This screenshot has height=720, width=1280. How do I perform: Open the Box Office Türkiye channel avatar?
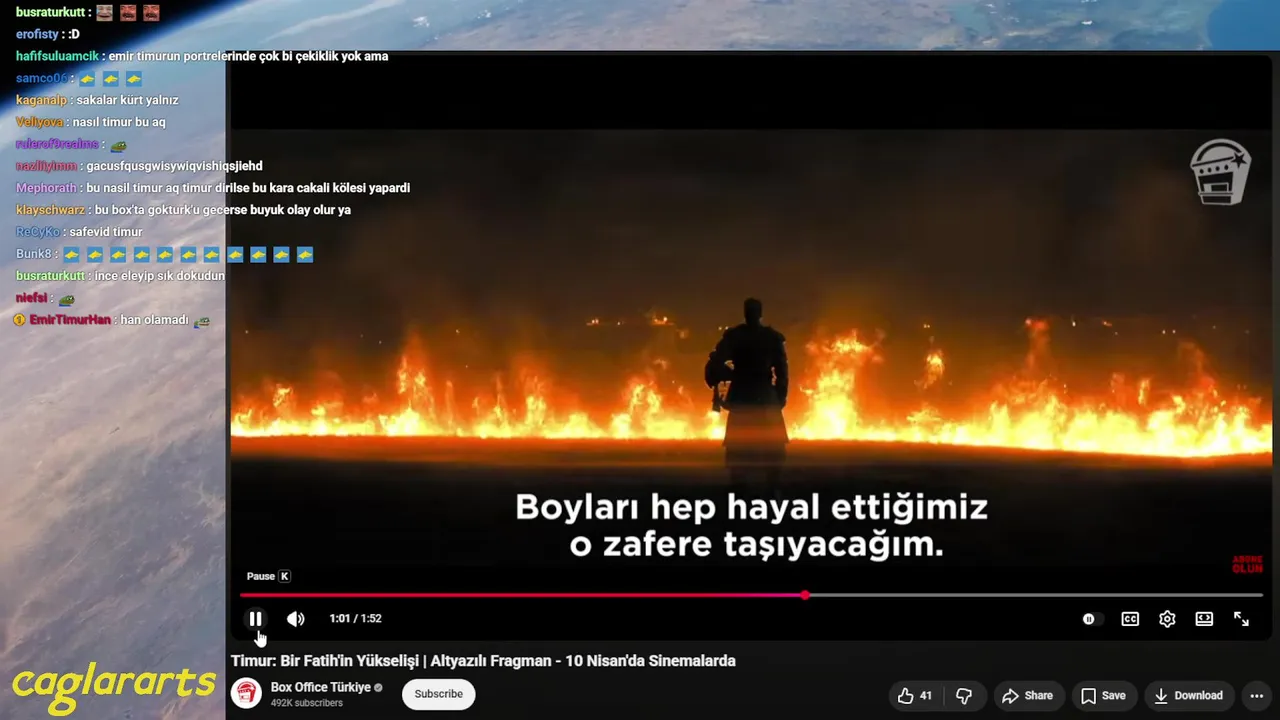246,694
